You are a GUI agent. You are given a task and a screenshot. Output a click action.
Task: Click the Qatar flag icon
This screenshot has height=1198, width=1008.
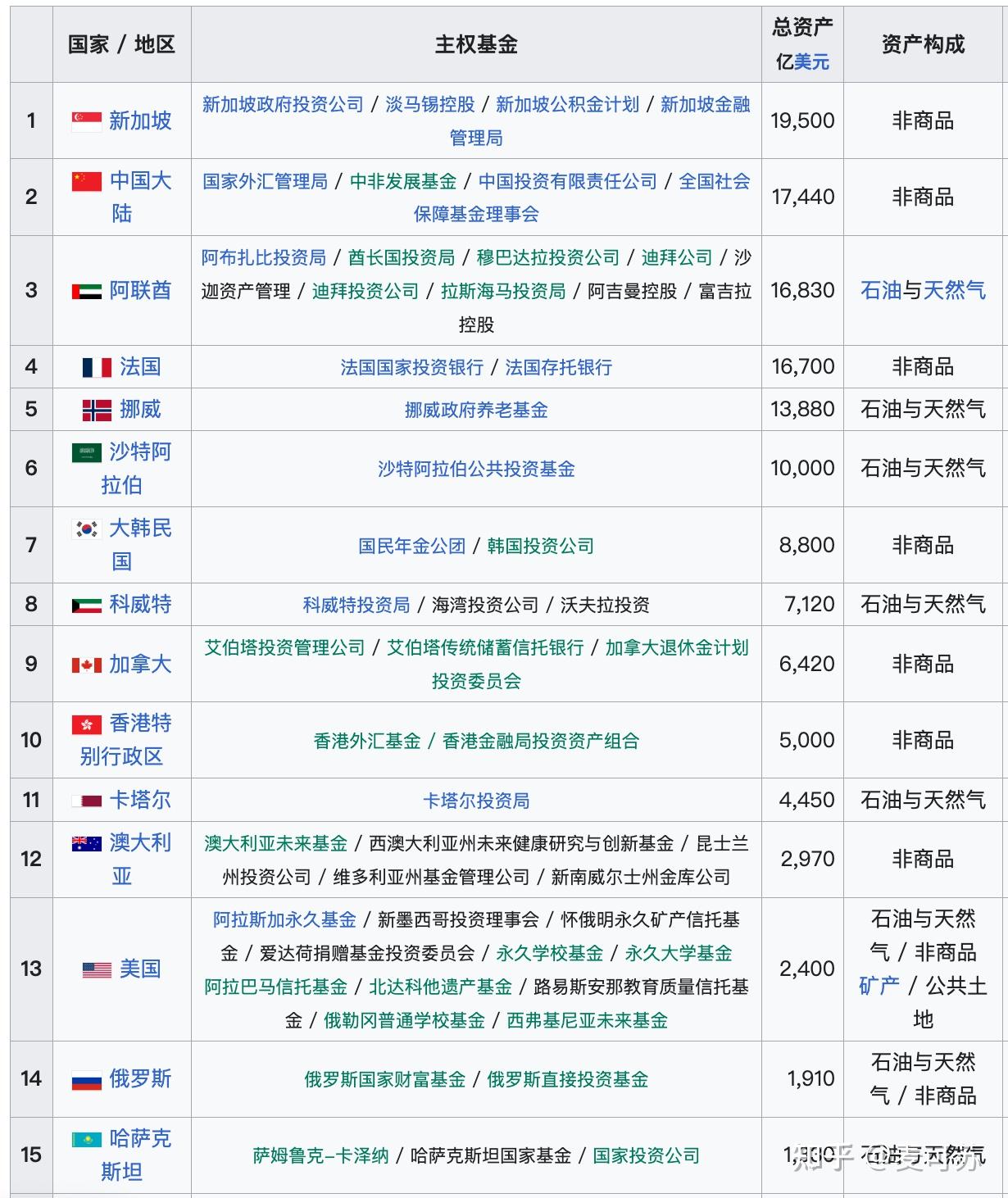click(x=86, y=801)
